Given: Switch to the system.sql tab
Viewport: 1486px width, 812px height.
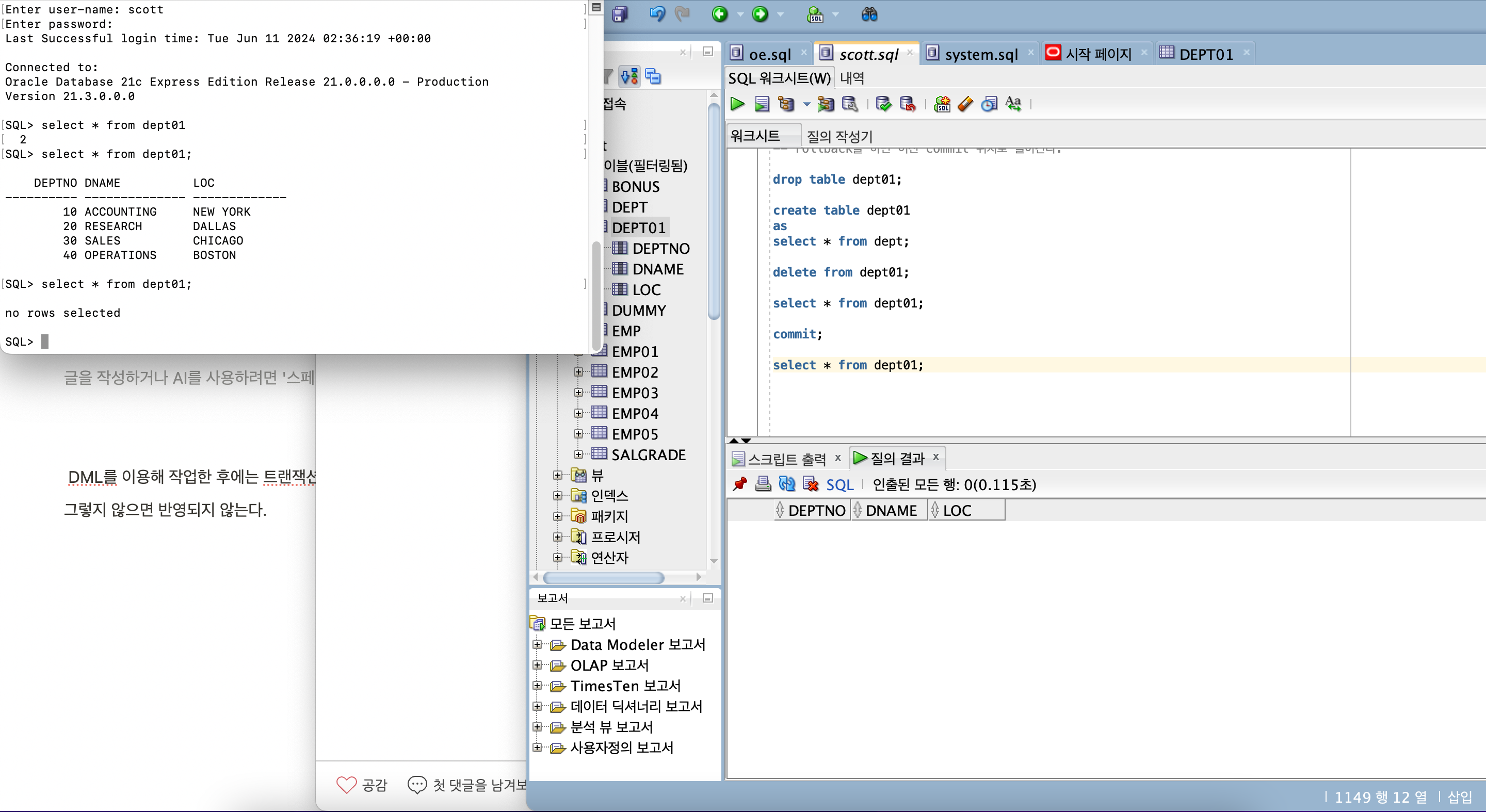Looking at the screenshot, I should (x=980, y=54).
